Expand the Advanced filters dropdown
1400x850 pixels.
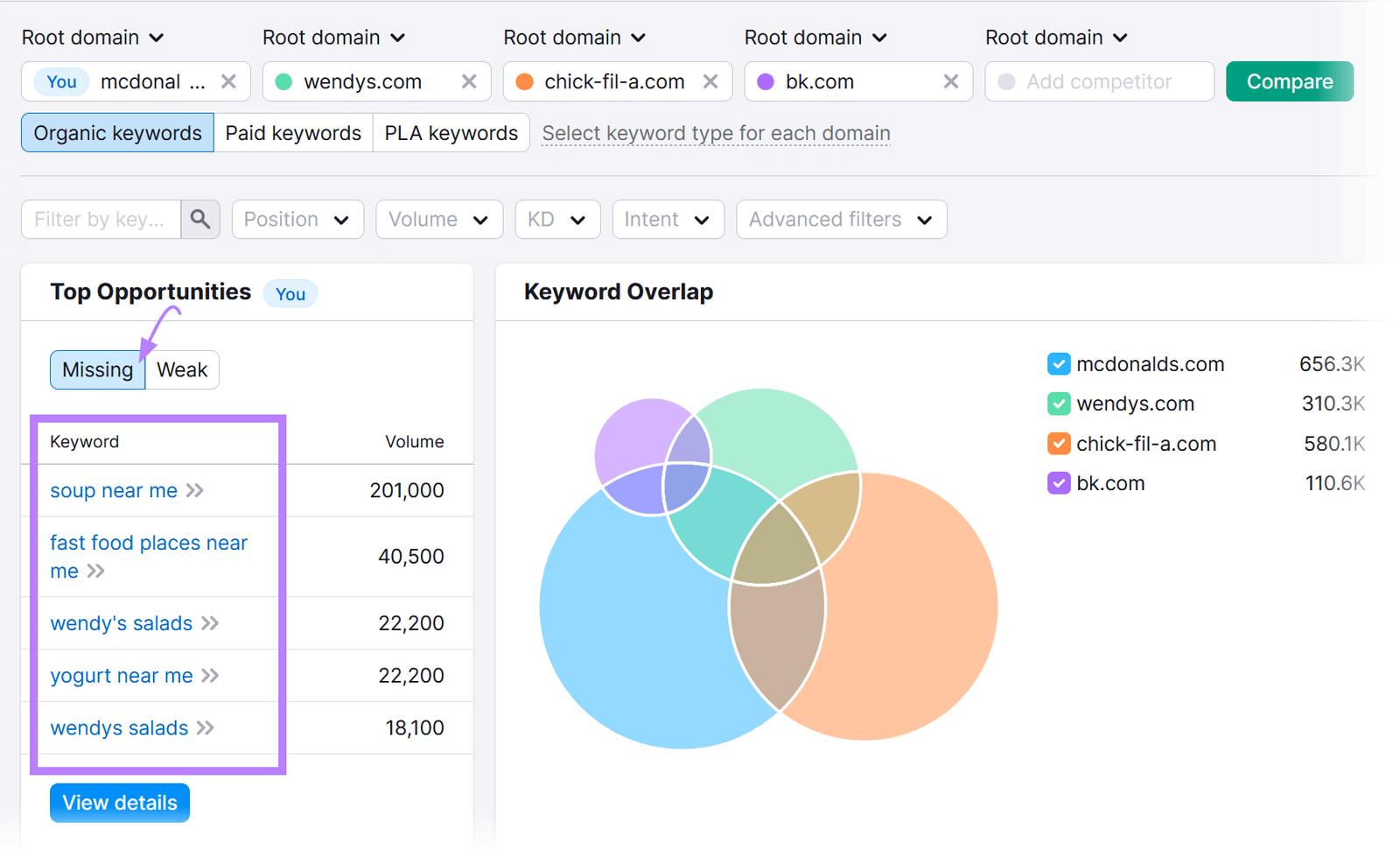pos(842,219)
